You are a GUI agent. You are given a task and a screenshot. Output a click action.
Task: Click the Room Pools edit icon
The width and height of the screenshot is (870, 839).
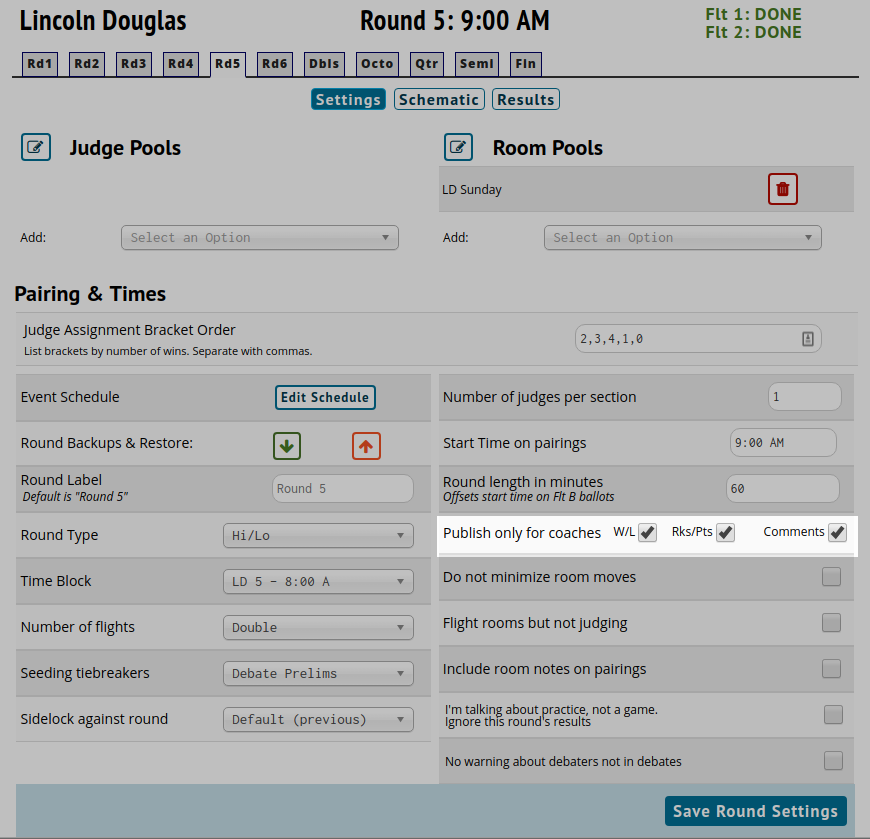tap(459, 147)
